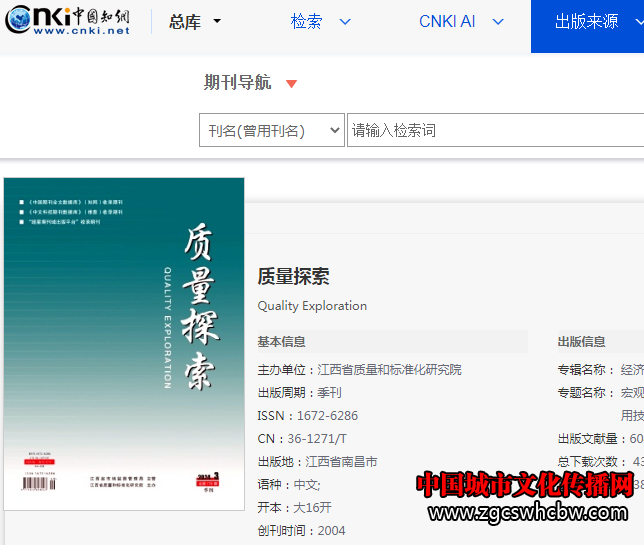The image size is (644, 545).
Task: Click the 质量探索 journal title
Action: click(x=293, y=277)
